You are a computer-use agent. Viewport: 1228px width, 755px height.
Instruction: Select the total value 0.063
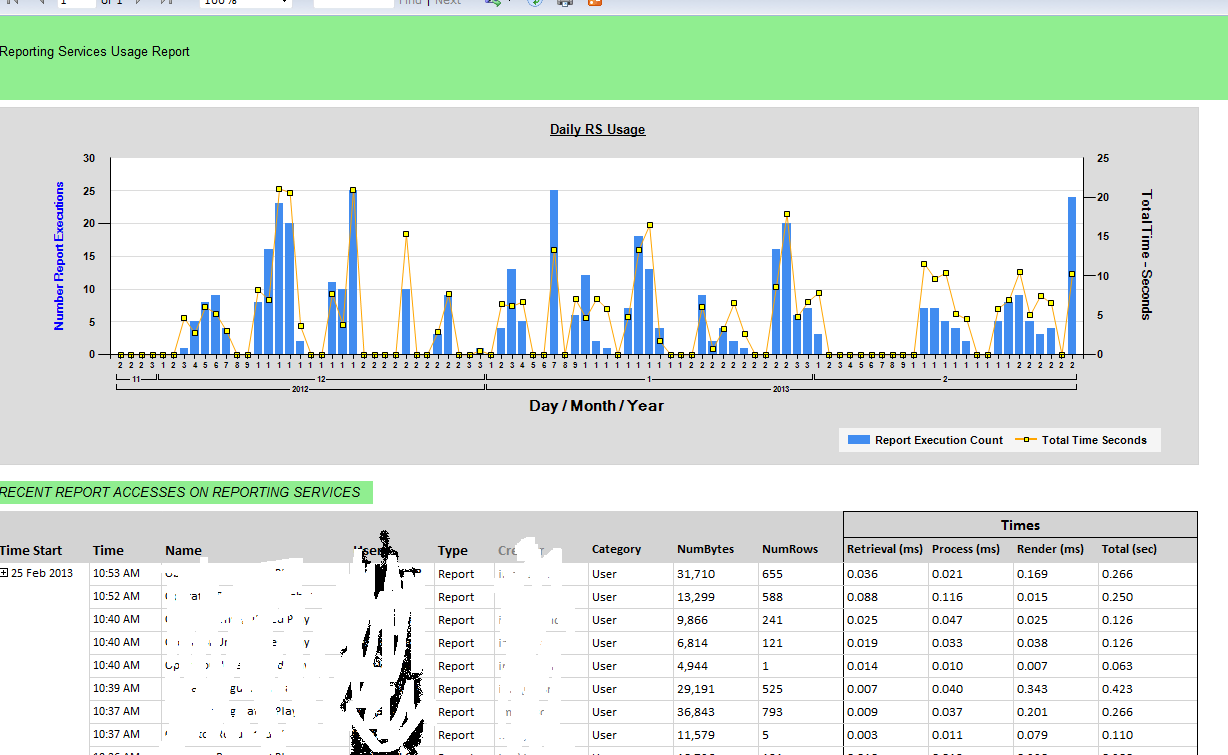[1118, 666]
